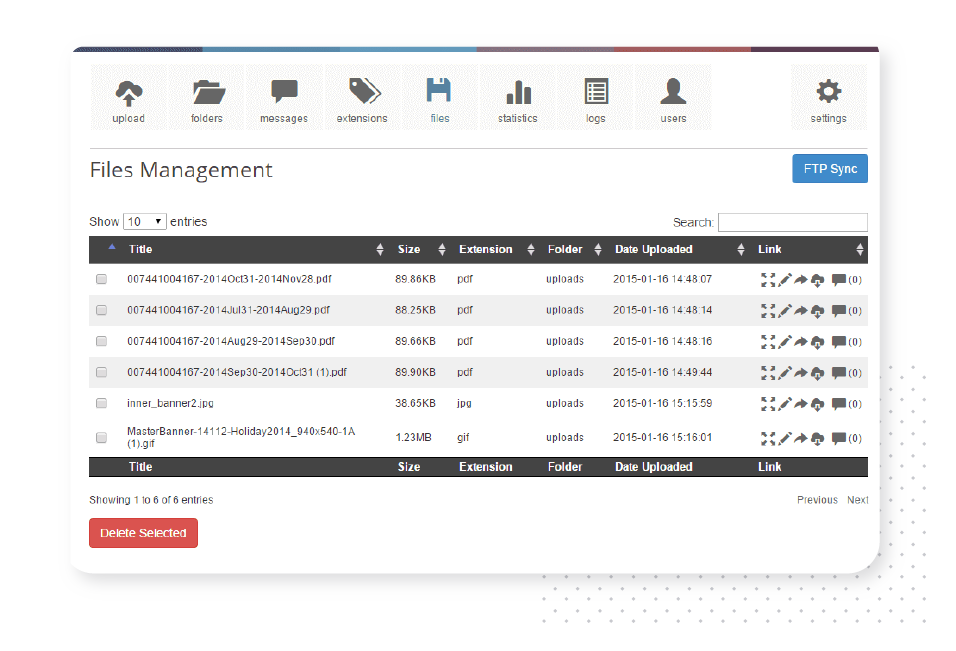Click share arrow for the MasterBanner gif row
Viewport: 956px width, 651px height.
(801, 438)
